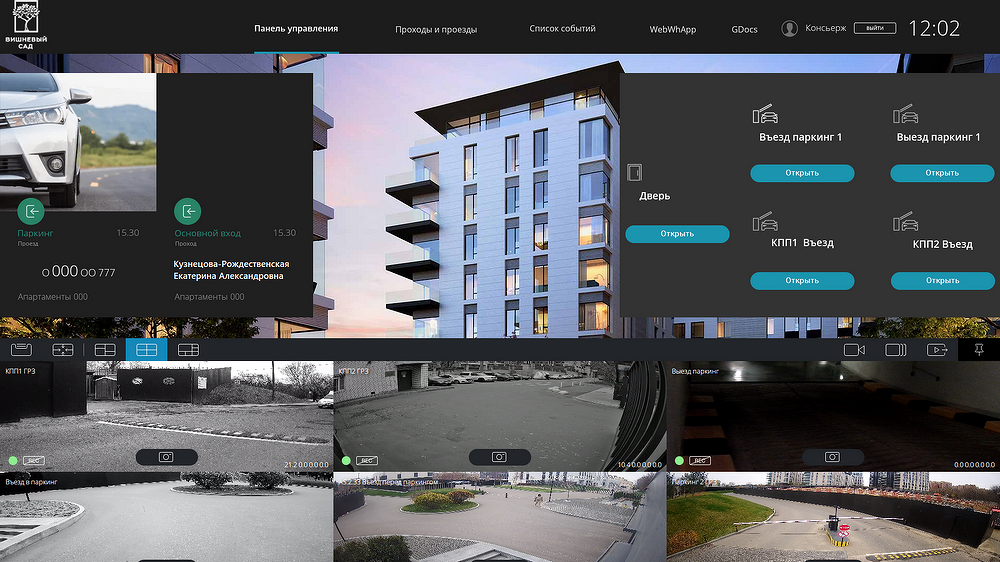The height and width of the screenshot is (562, 1000).
Task: Click the barrier icon above КПП1 Въезд
Action: coord(765,221)
